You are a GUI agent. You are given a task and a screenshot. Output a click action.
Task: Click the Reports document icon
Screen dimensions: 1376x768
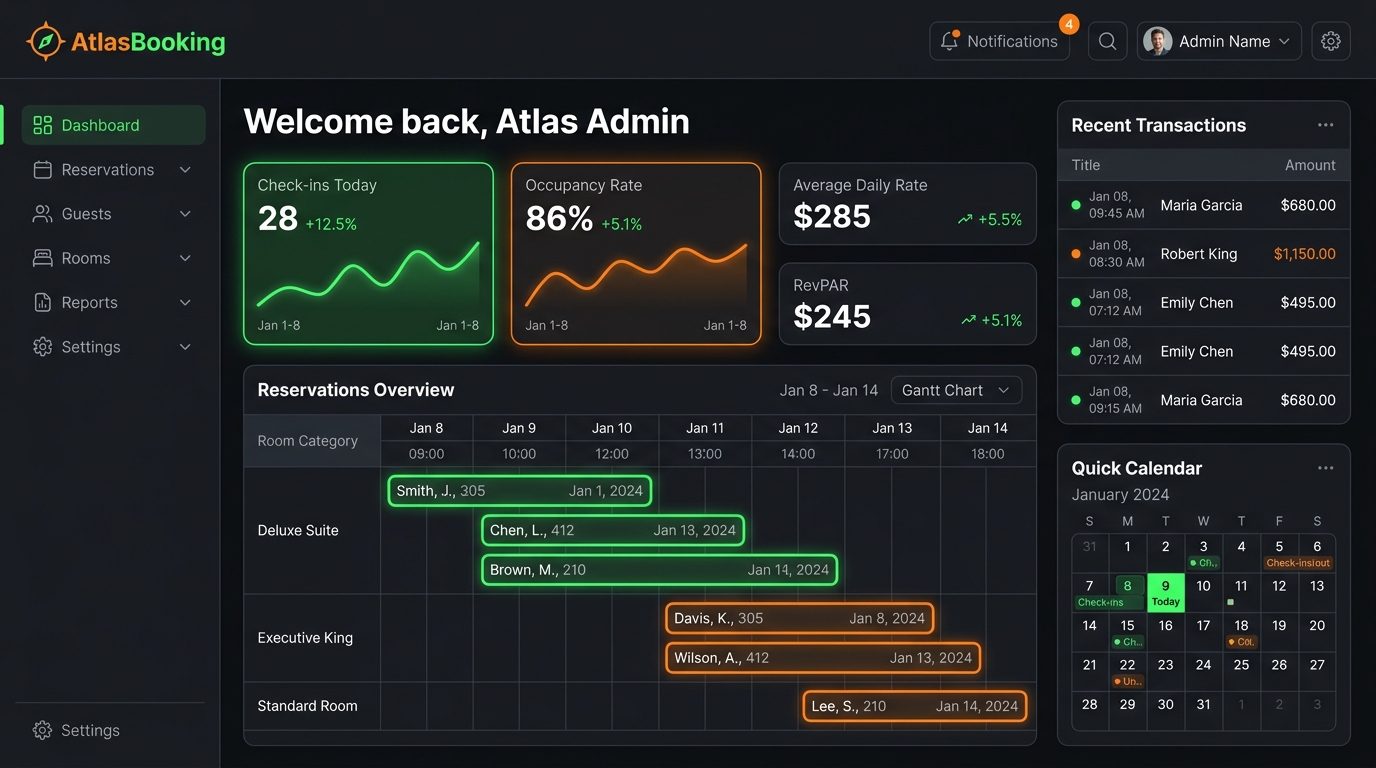pos(42,302)
